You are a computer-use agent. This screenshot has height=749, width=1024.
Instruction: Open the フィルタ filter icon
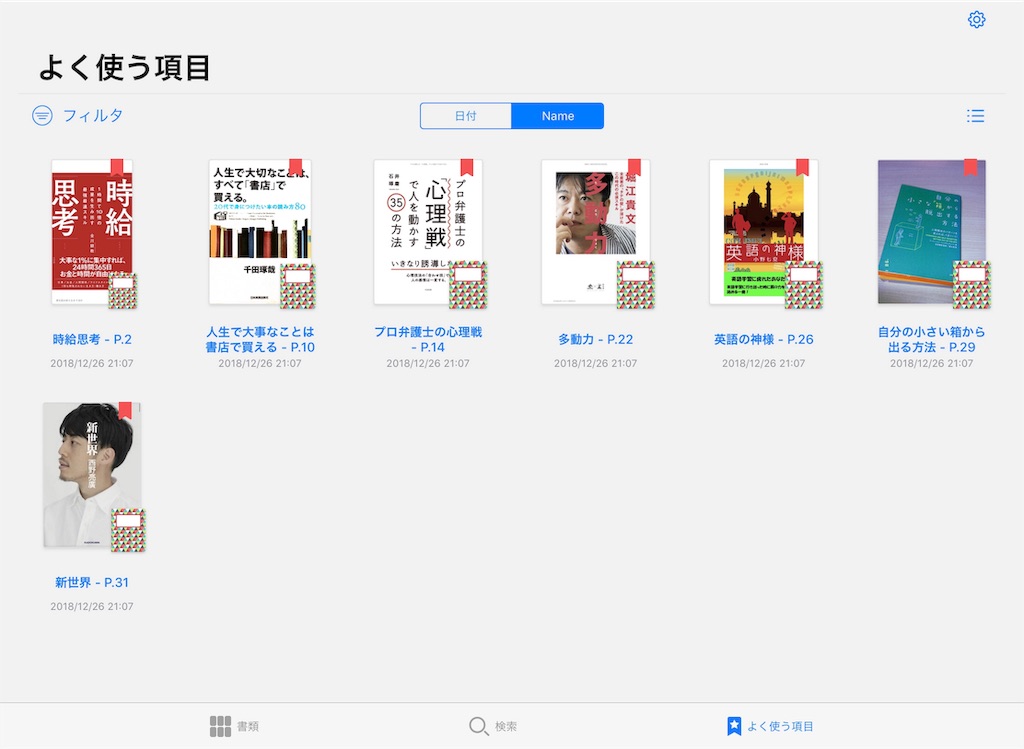(x=42, y=116)
